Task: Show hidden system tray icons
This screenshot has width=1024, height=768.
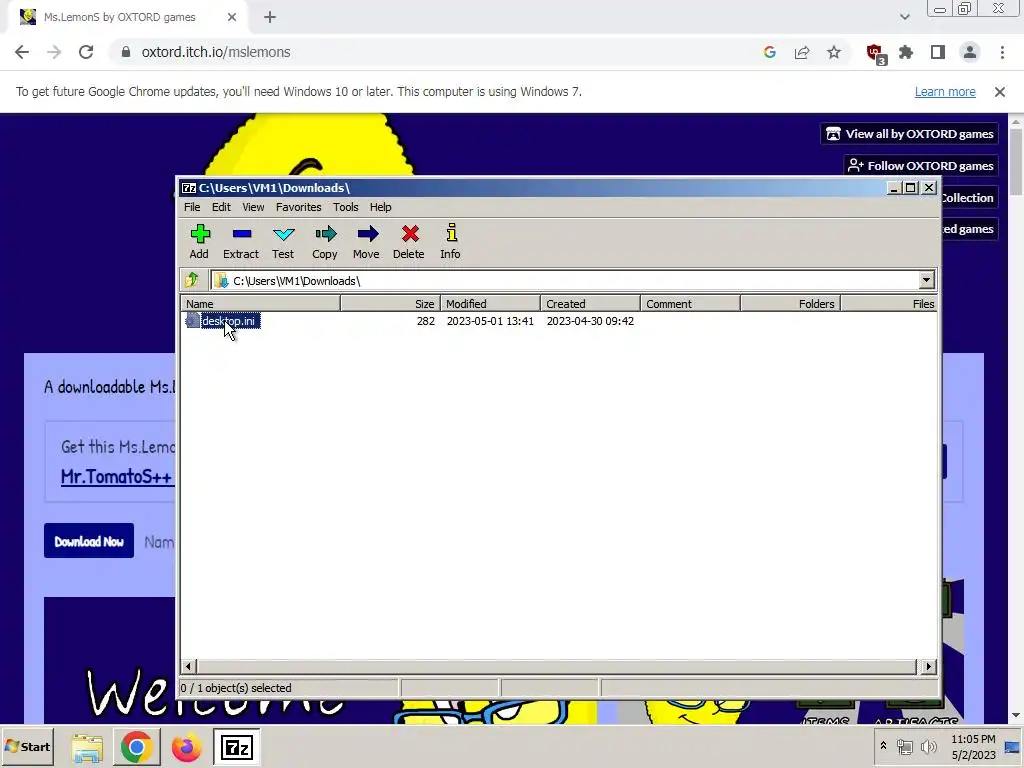Action: point(884,746)
